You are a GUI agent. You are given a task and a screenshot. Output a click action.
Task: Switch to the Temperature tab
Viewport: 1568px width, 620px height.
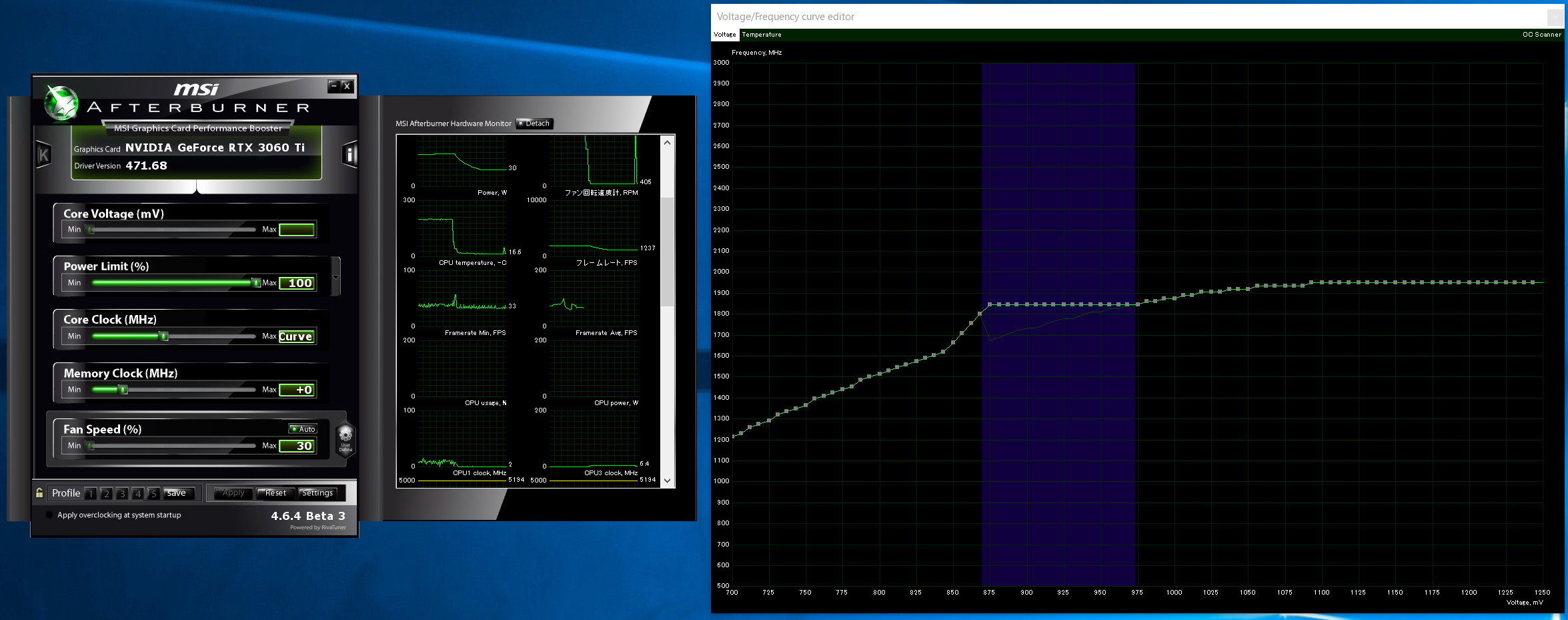click(762, 35)
